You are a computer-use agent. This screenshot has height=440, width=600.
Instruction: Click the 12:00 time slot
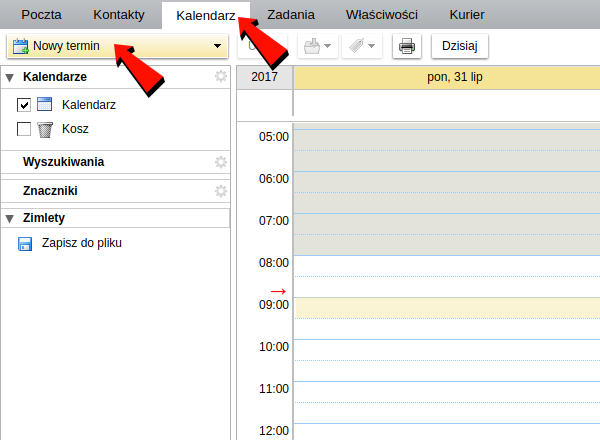[x=447, y=432]
